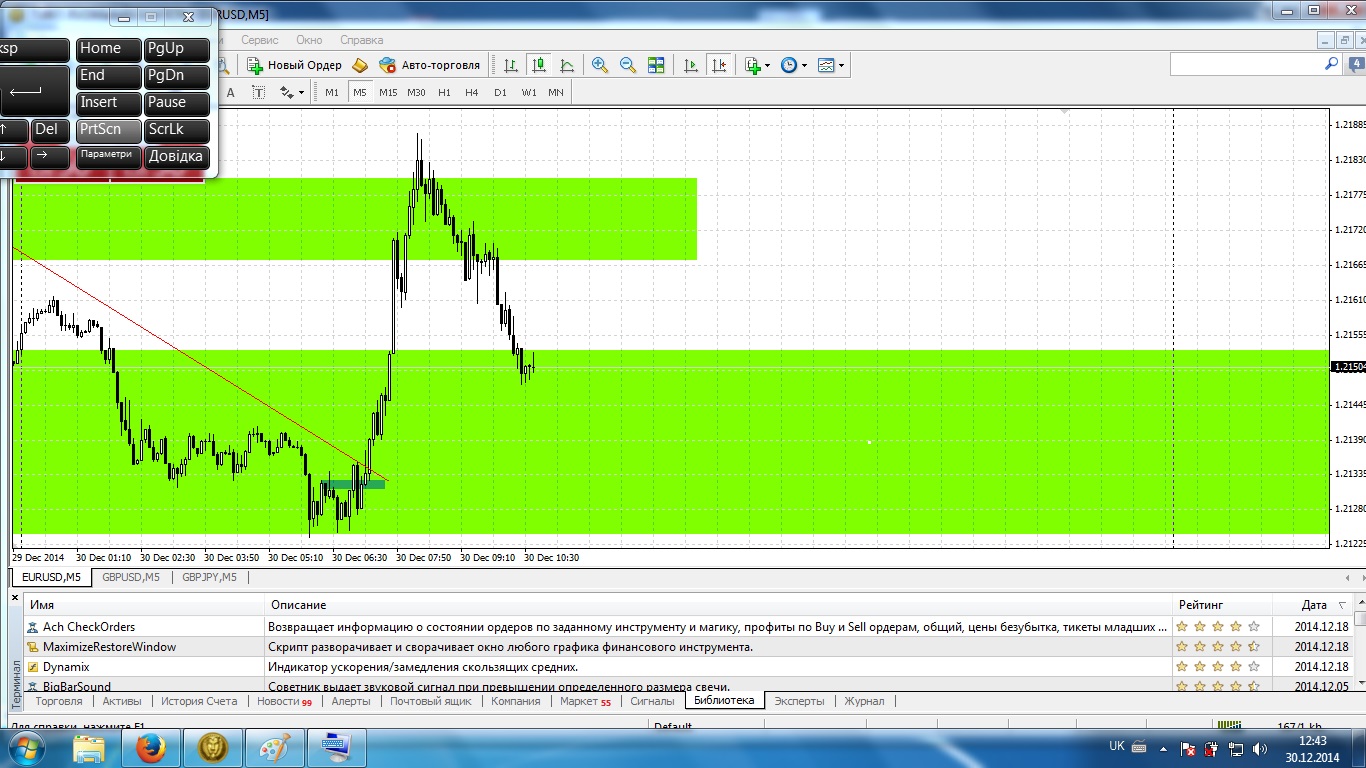1366x768 pixels.
Task: Switch chart to bar chart mode
Action: click(511, 65)
